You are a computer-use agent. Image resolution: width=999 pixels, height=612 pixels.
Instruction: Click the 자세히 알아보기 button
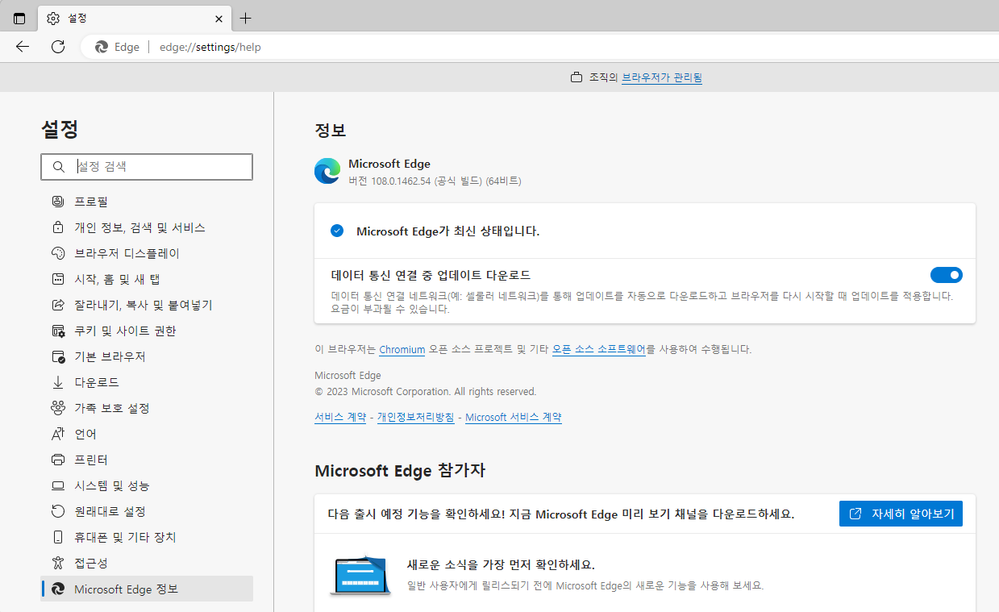point(900,514)
